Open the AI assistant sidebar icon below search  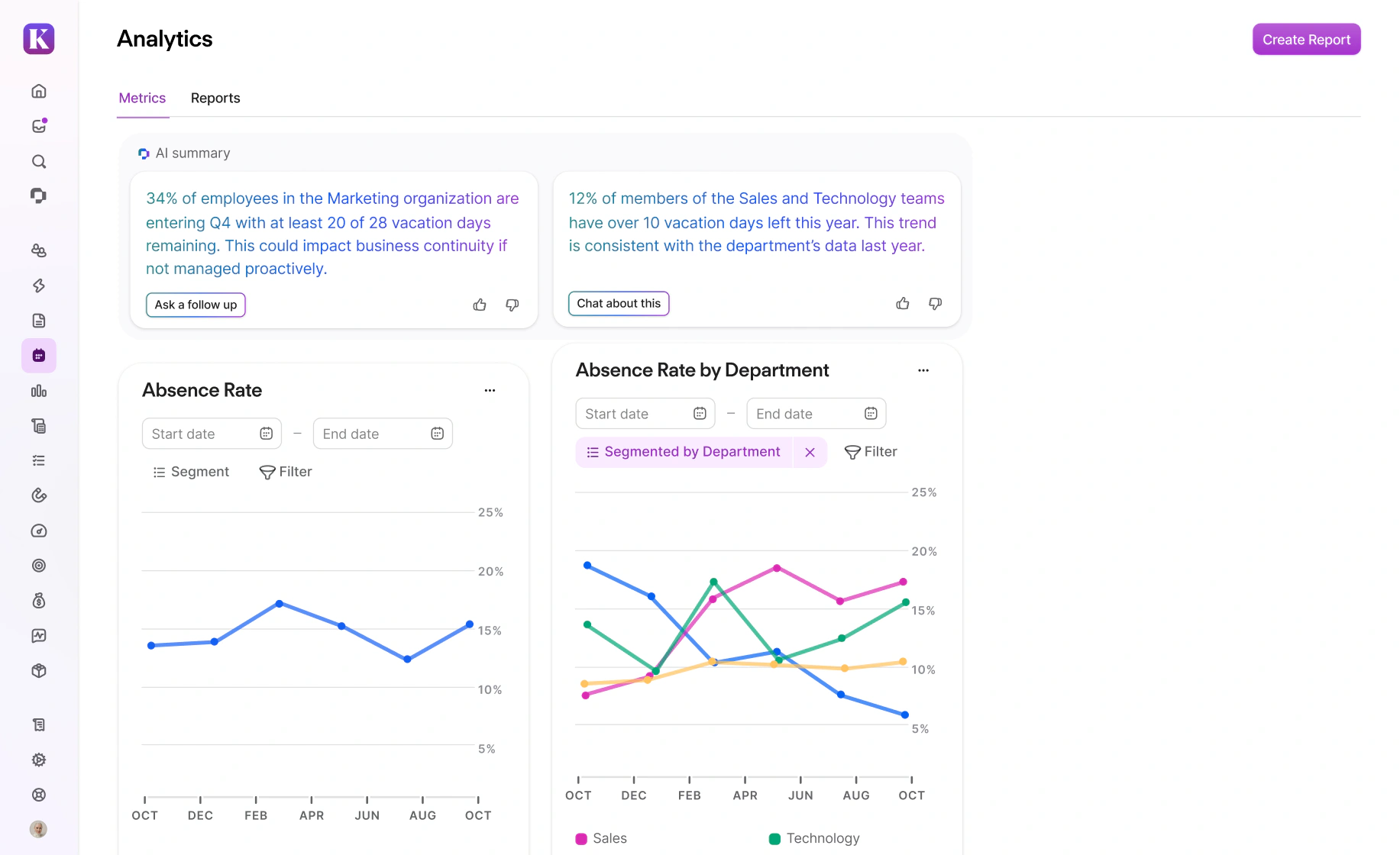coord(39,196)
